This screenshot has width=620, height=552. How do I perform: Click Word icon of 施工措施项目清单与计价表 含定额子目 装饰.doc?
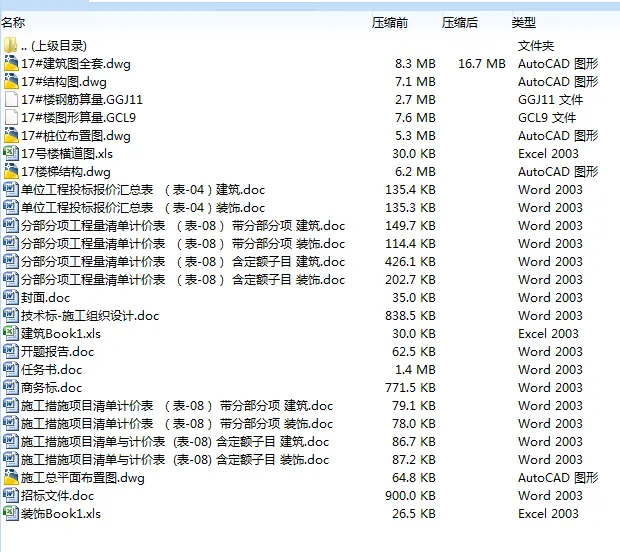point(11,459)
